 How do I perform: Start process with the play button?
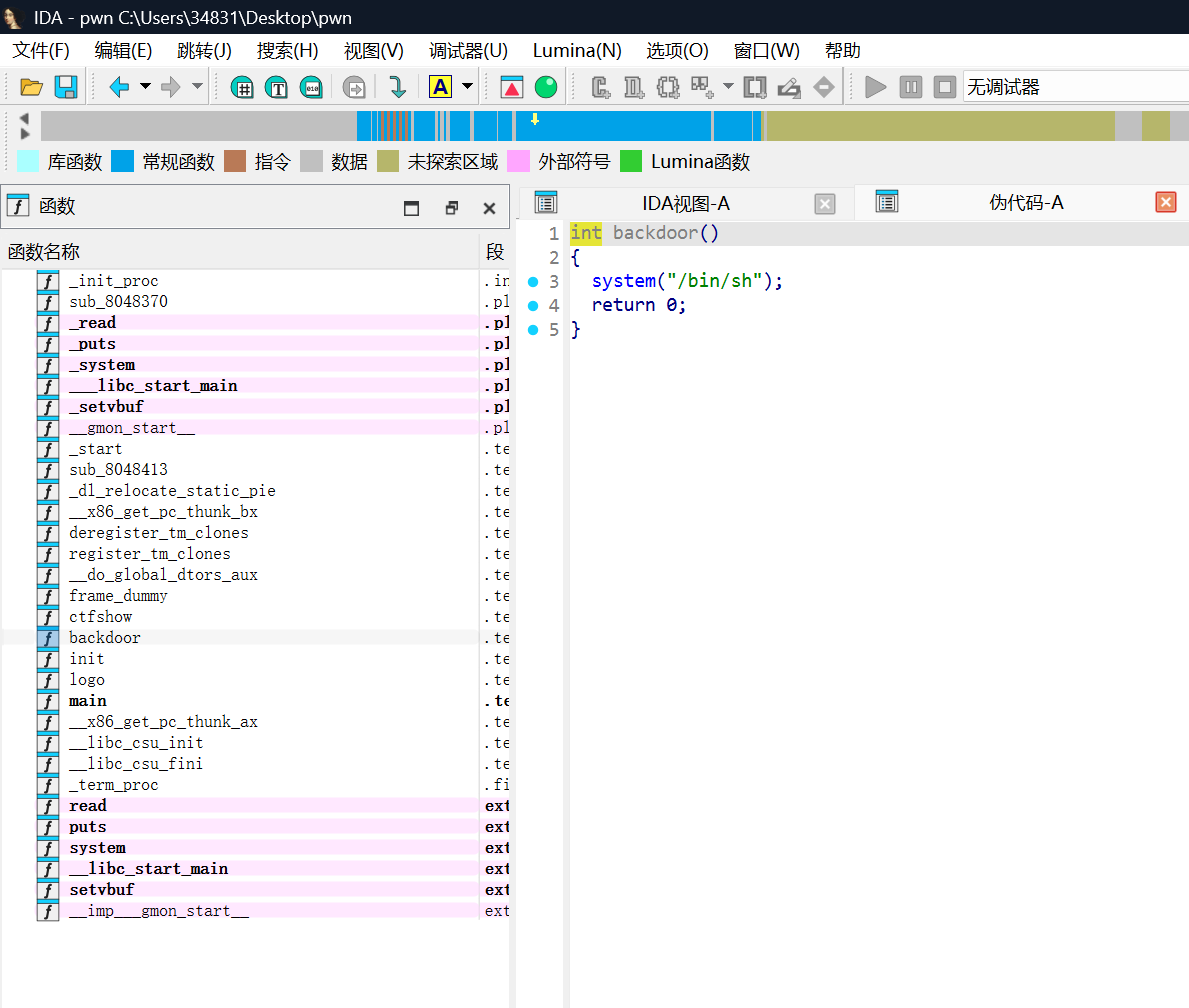click(x=876, y=87)
